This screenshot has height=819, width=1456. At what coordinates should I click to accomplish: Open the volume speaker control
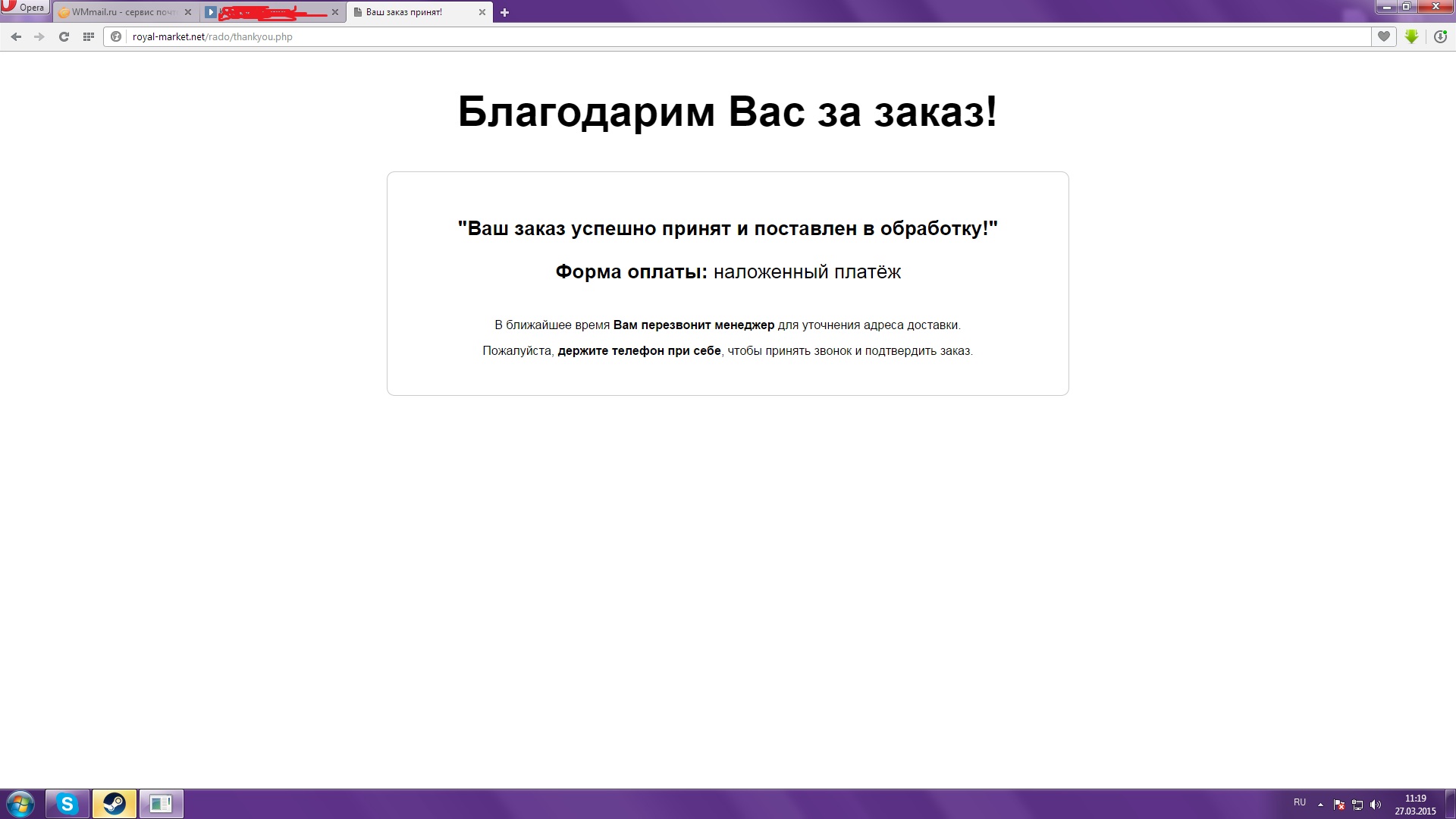click(x=1376, y=805)
